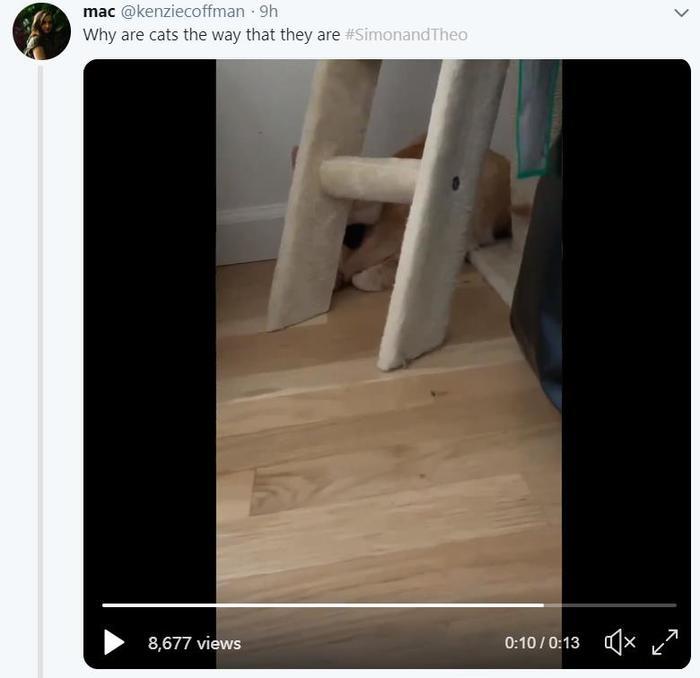The width and height of the screenshot is (700, 678).
Task: Expand video to fullscreen
Action: click(x=665, y=642)
